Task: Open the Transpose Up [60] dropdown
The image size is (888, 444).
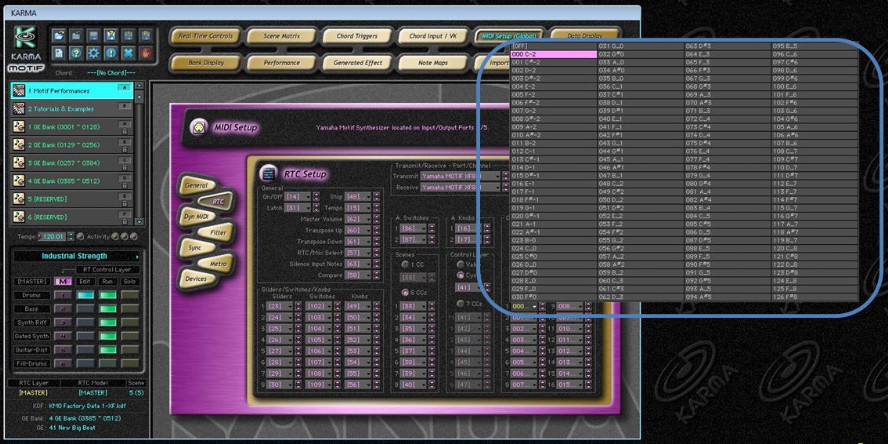Action: pos(358,230)
